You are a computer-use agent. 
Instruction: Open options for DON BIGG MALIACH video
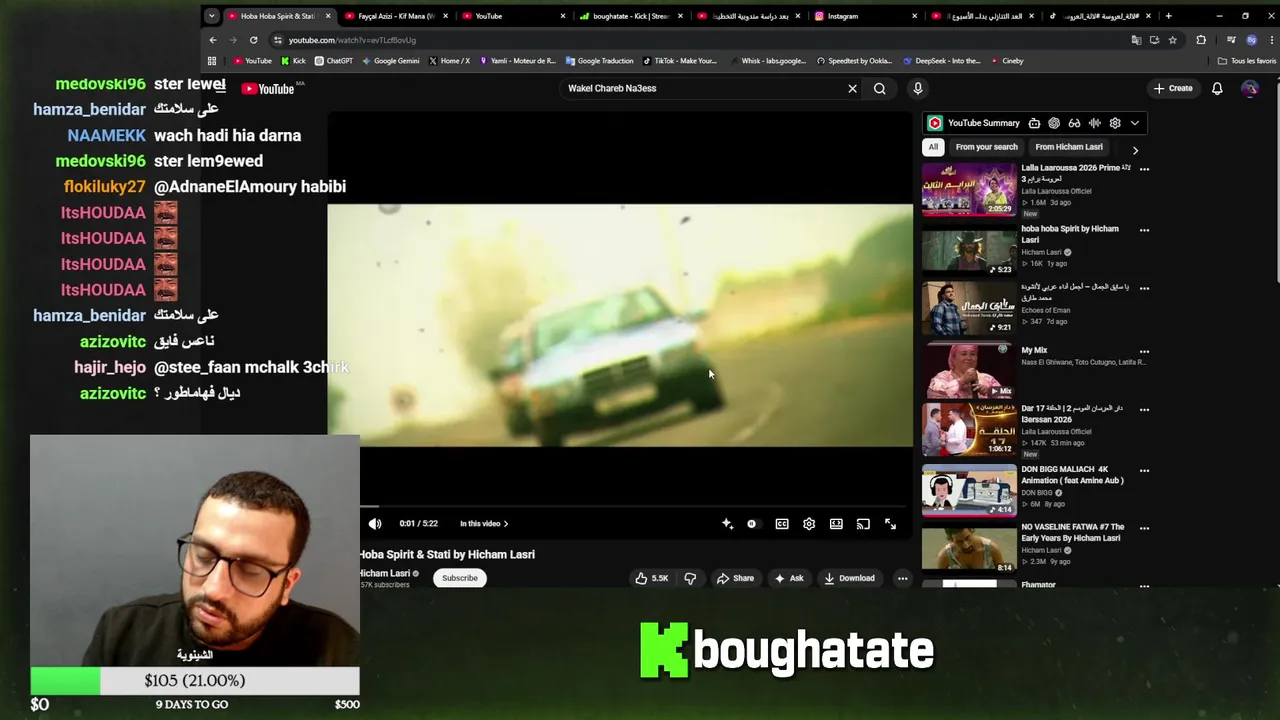click(x=1144, y=471)
